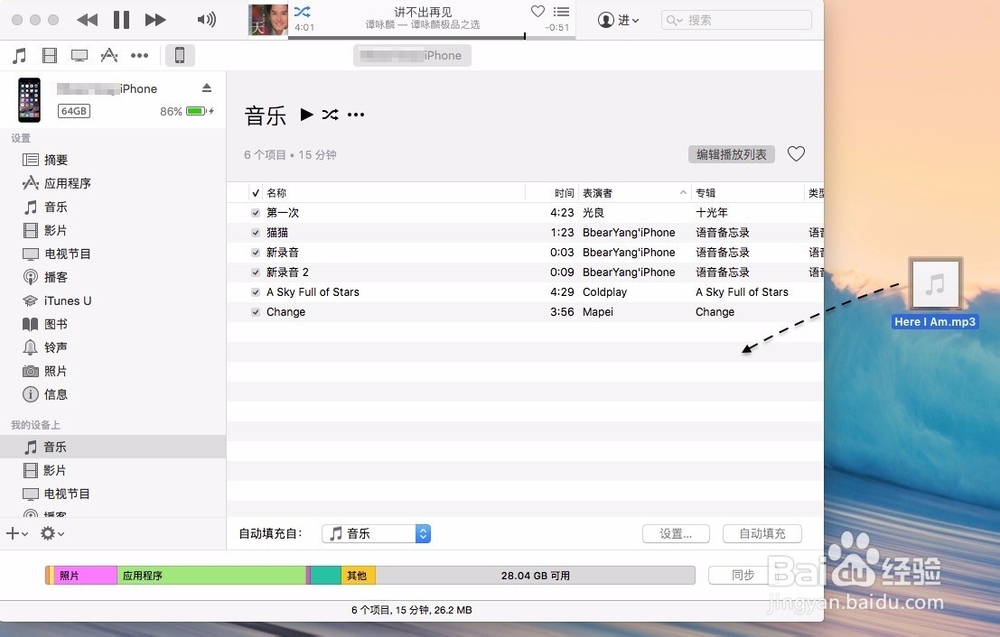
Task: Love the now-playing song with the heart
Action: 538,11
